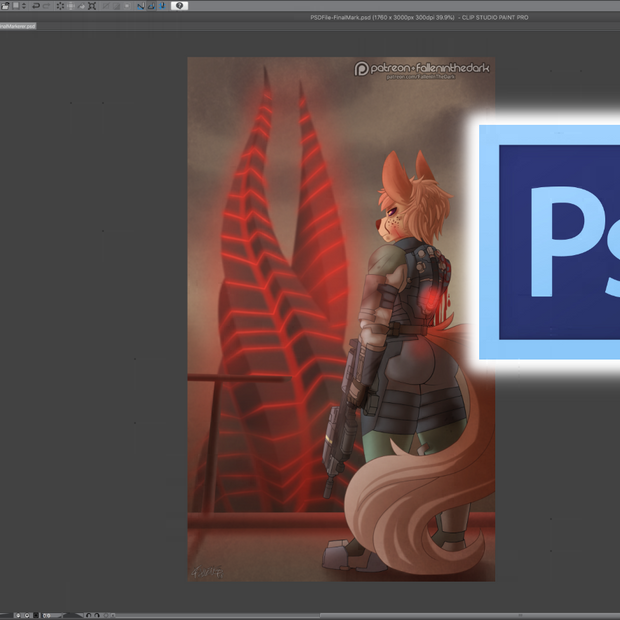Viewport: 620px width, 620px height.
Task: Click the Fill icon in the command bar
Action: pyautogui.click(x=82, y=6)
